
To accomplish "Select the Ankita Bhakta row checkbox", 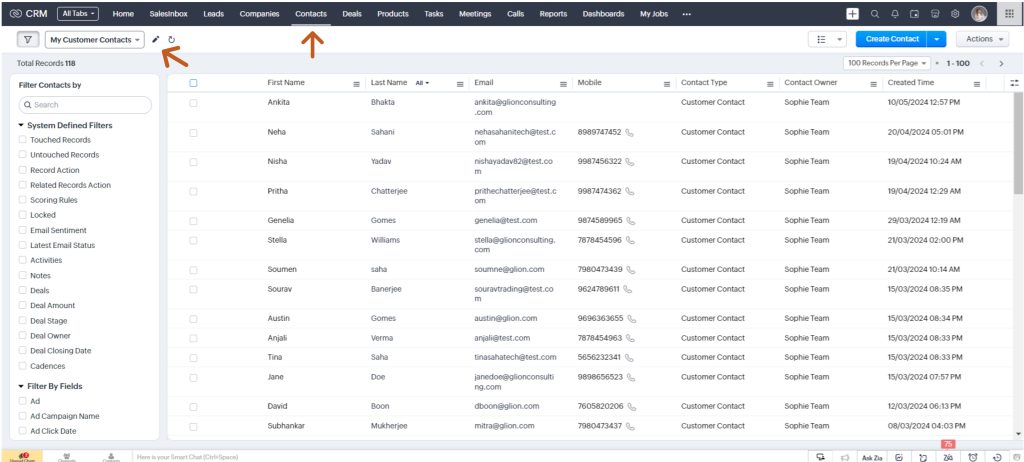I will [193, 103].
